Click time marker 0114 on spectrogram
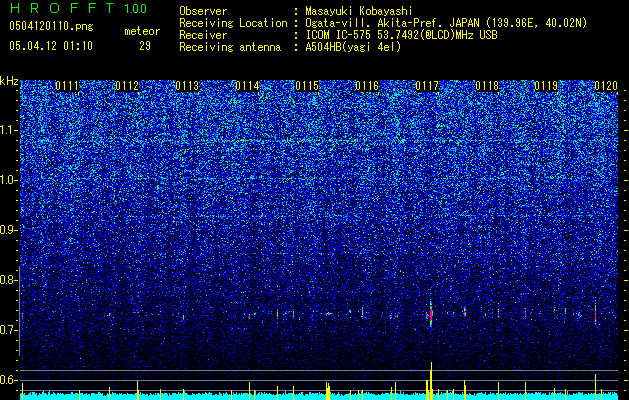The width and height of the screenshot is (629, 400). [x=247, y=86]
